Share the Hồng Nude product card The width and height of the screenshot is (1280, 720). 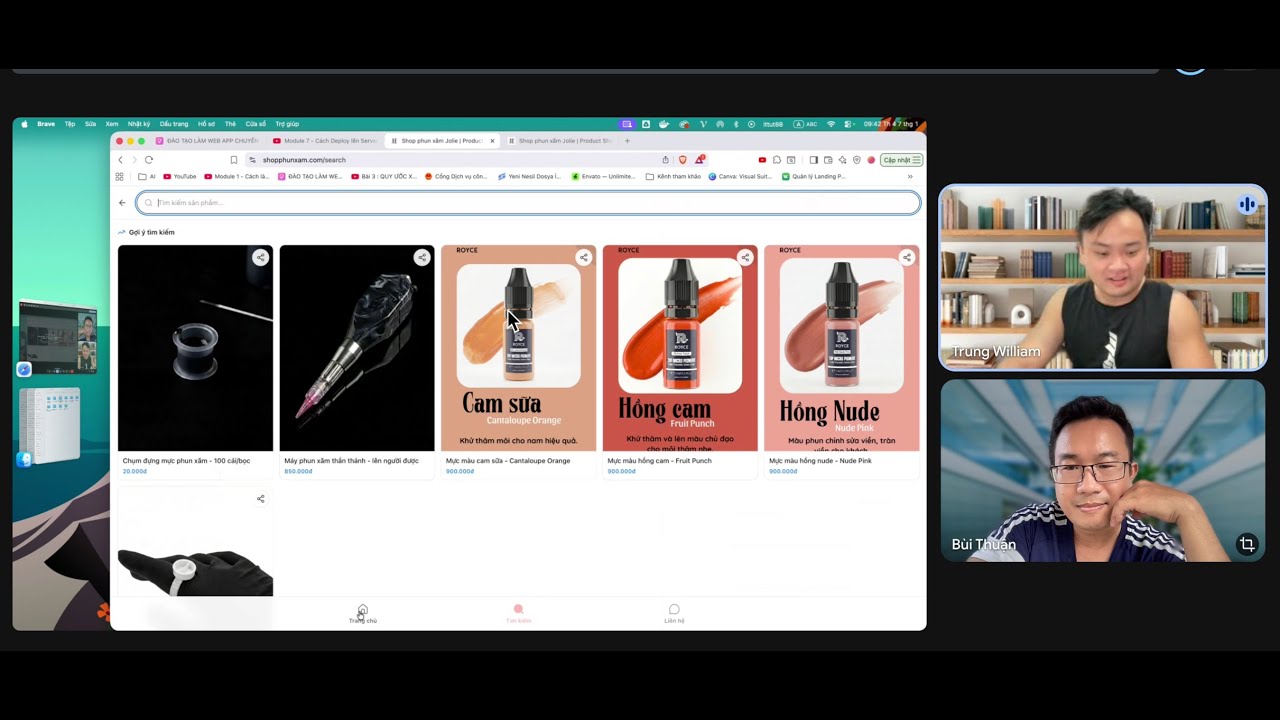point(907,257)
